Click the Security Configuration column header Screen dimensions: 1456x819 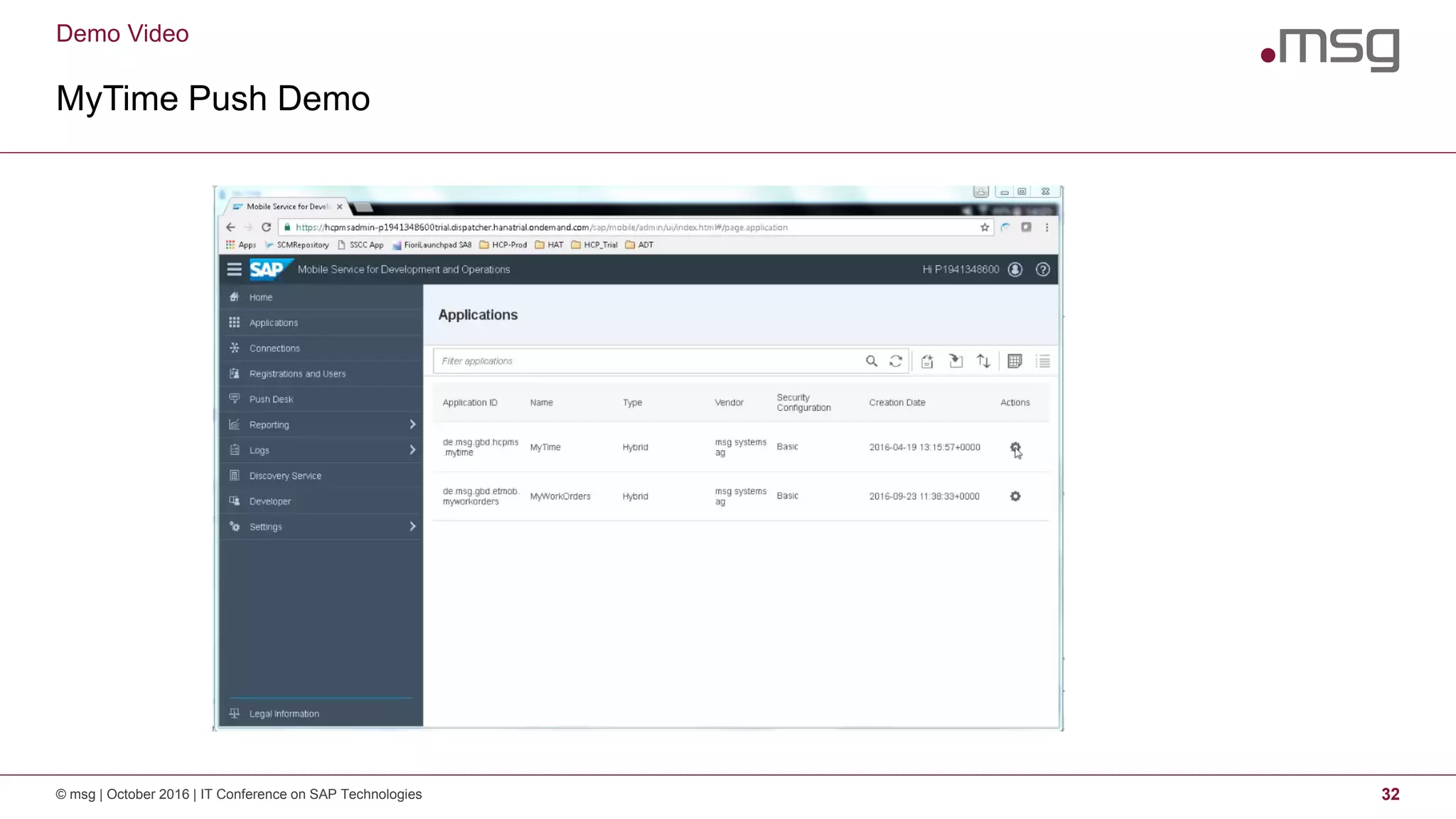point(803,402)
